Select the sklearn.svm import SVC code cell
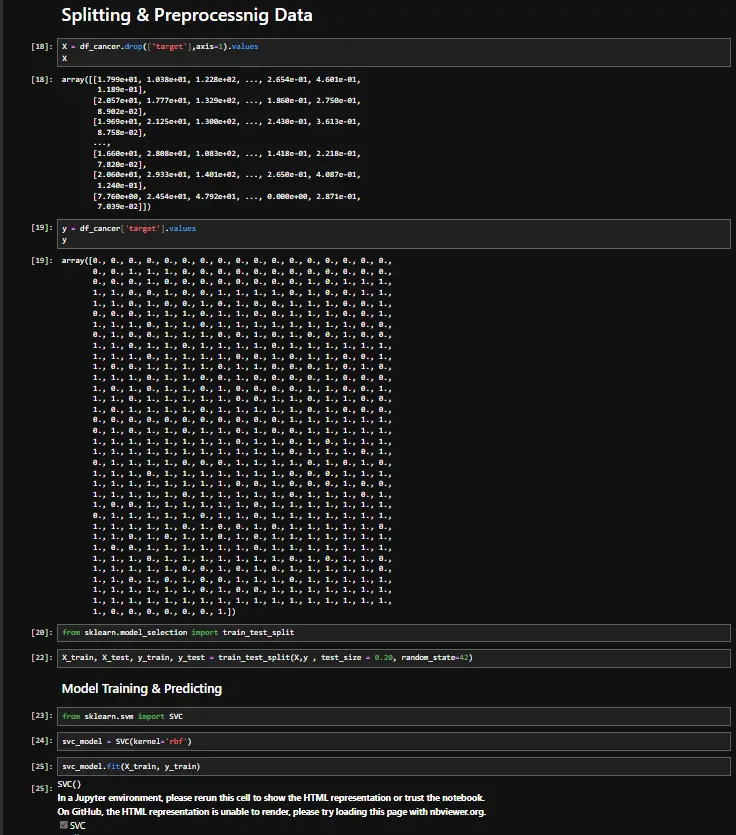736x835 pixels. pyautogui.click(x=394, y=716)
